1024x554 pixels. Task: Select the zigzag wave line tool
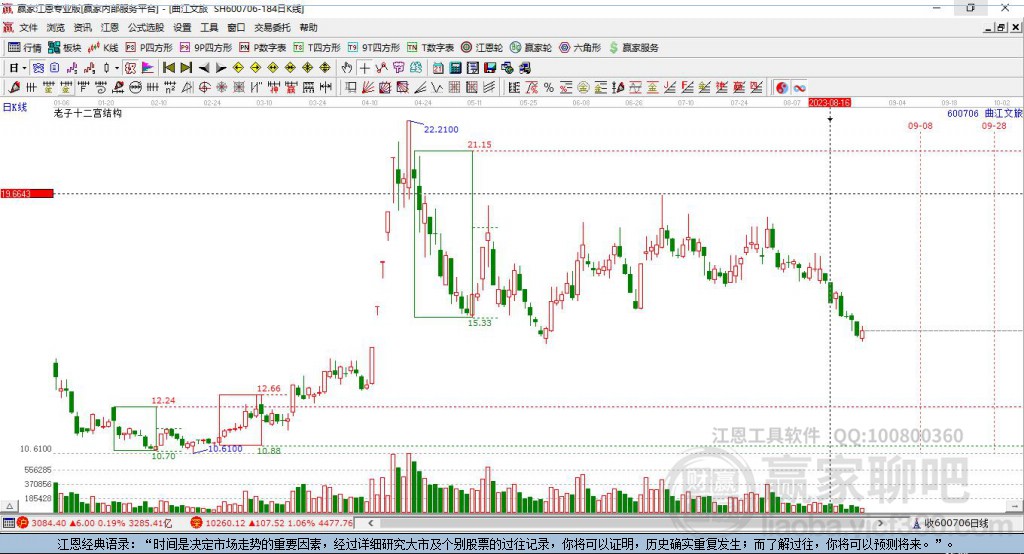436,87
